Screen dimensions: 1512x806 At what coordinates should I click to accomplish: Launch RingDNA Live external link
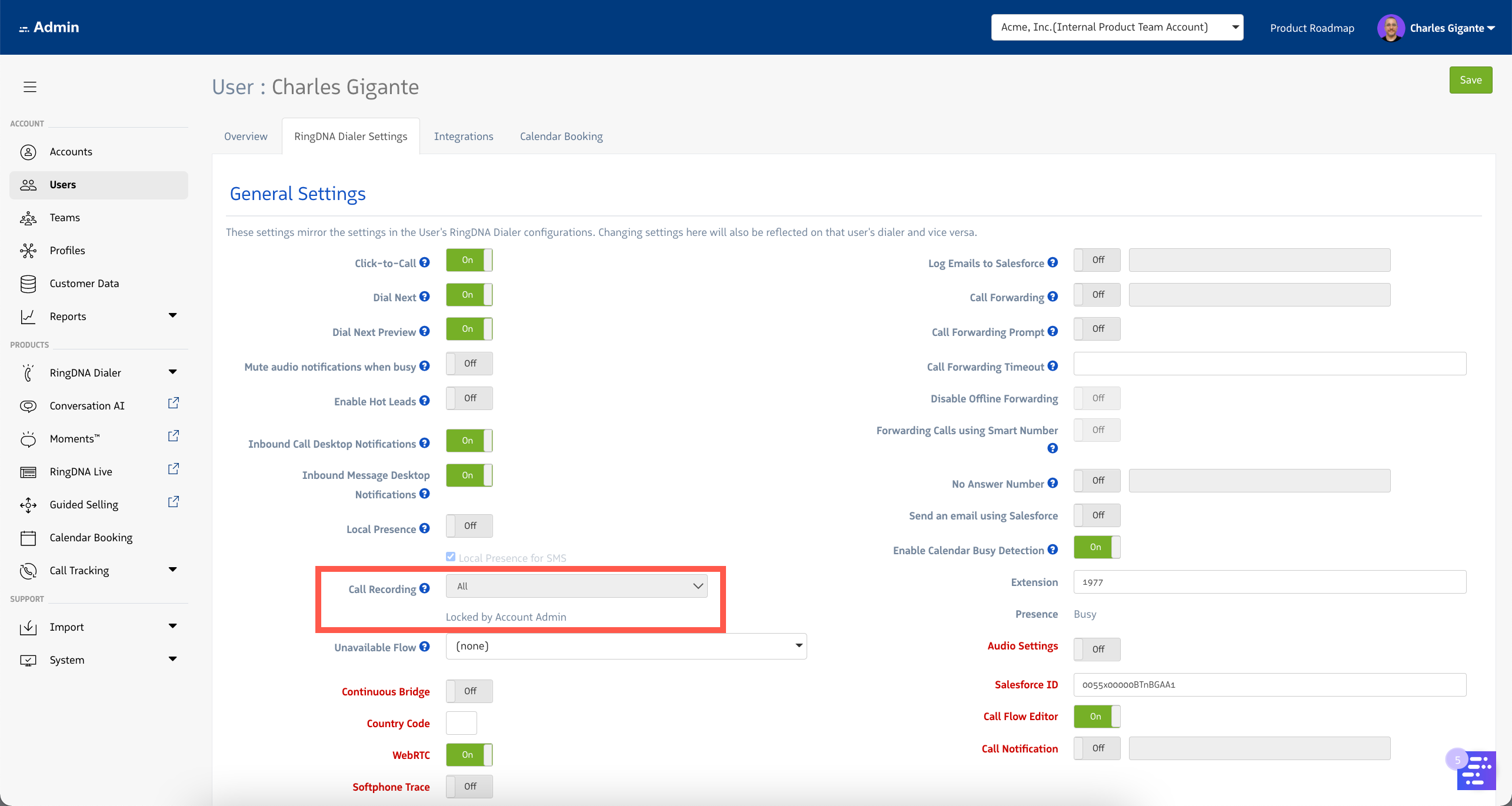(173, 468)
